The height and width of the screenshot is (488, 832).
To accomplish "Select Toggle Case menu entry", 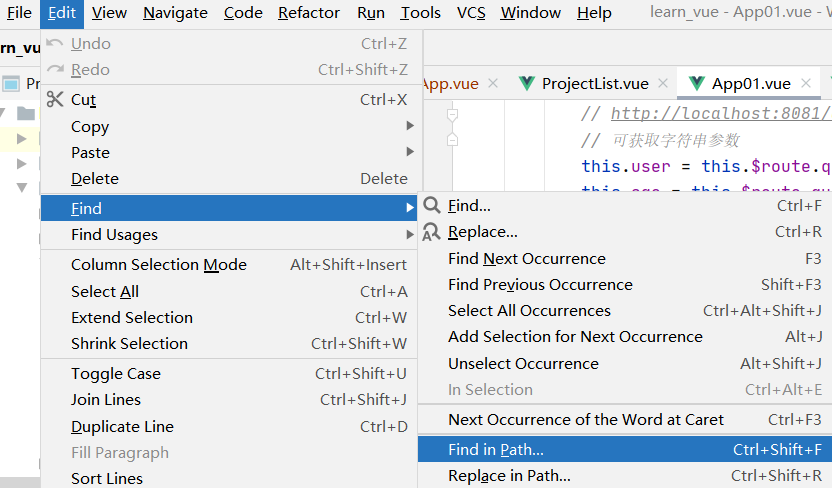I will tap(116, 374).
